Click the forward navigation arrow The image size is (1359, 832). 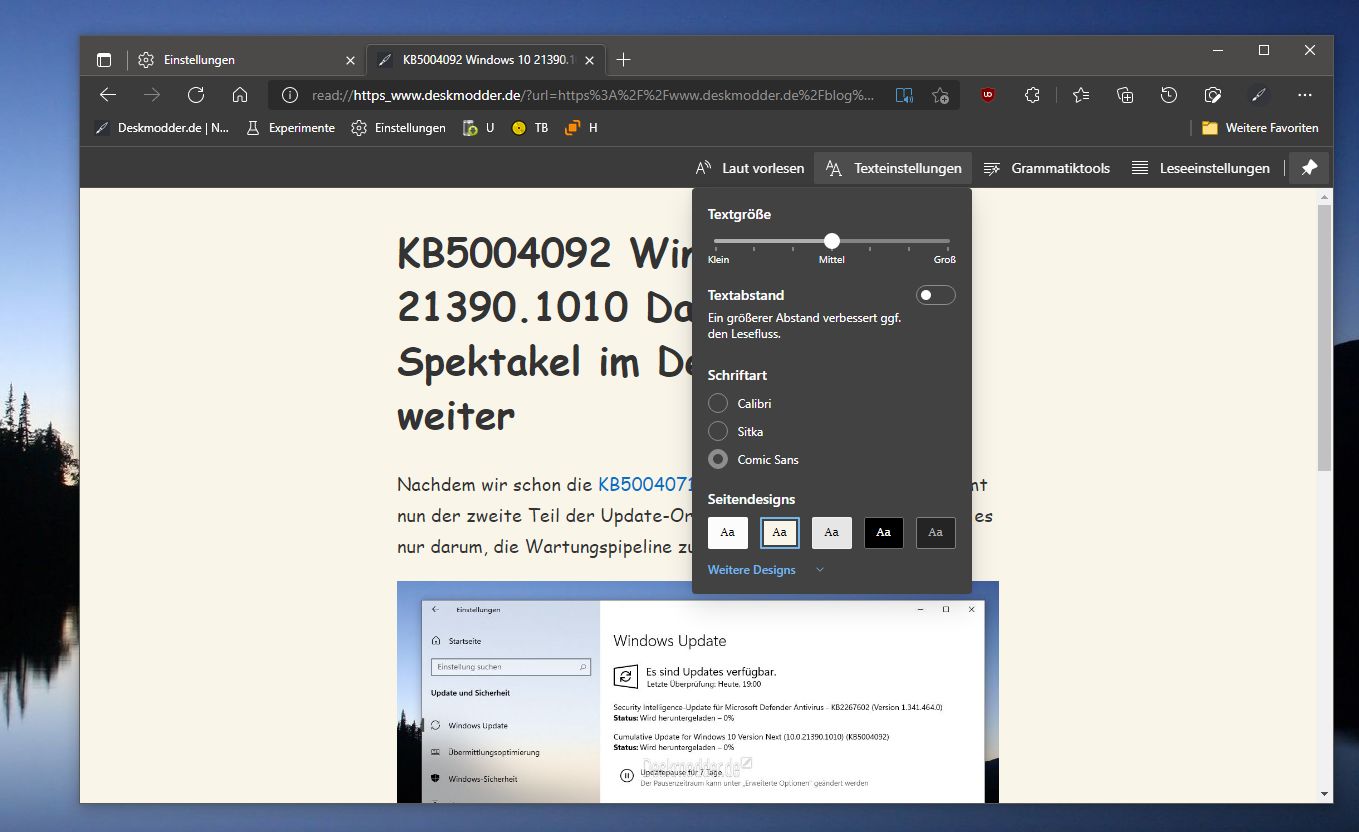pos(152,95)
